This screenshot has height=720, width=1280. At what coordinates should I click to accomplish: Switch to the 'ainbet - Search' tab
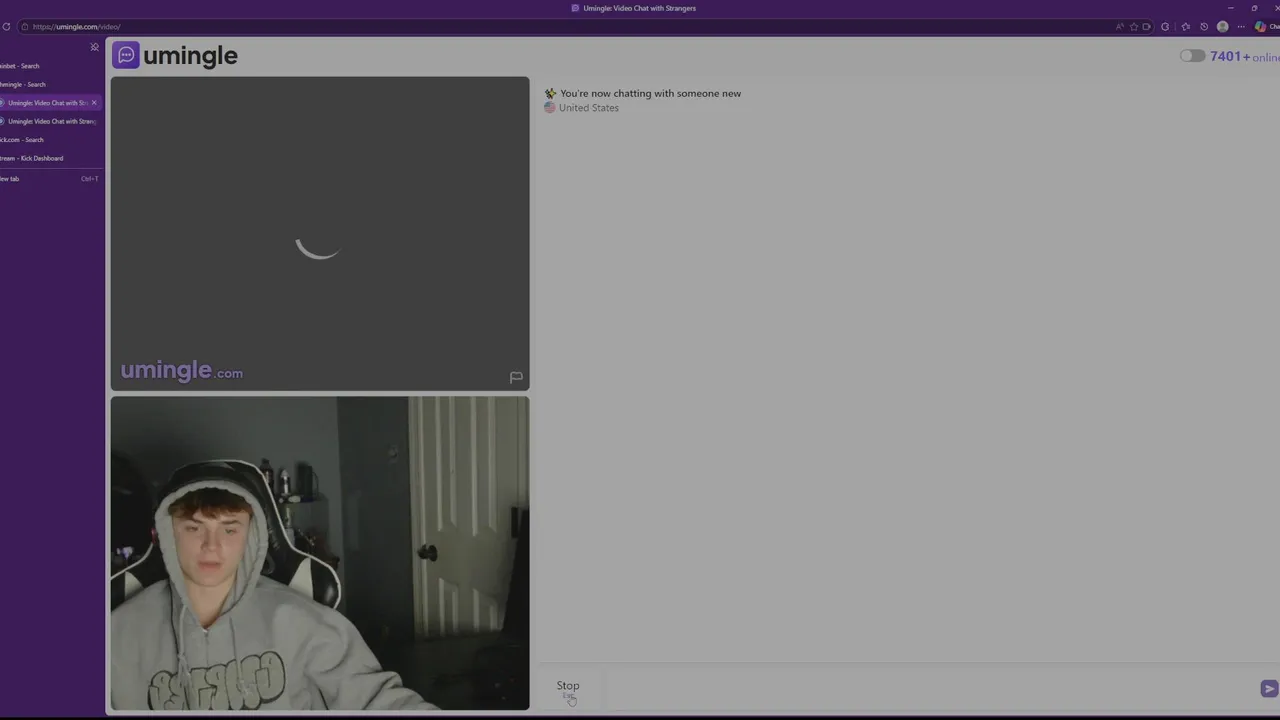click(x=50, y=66)
